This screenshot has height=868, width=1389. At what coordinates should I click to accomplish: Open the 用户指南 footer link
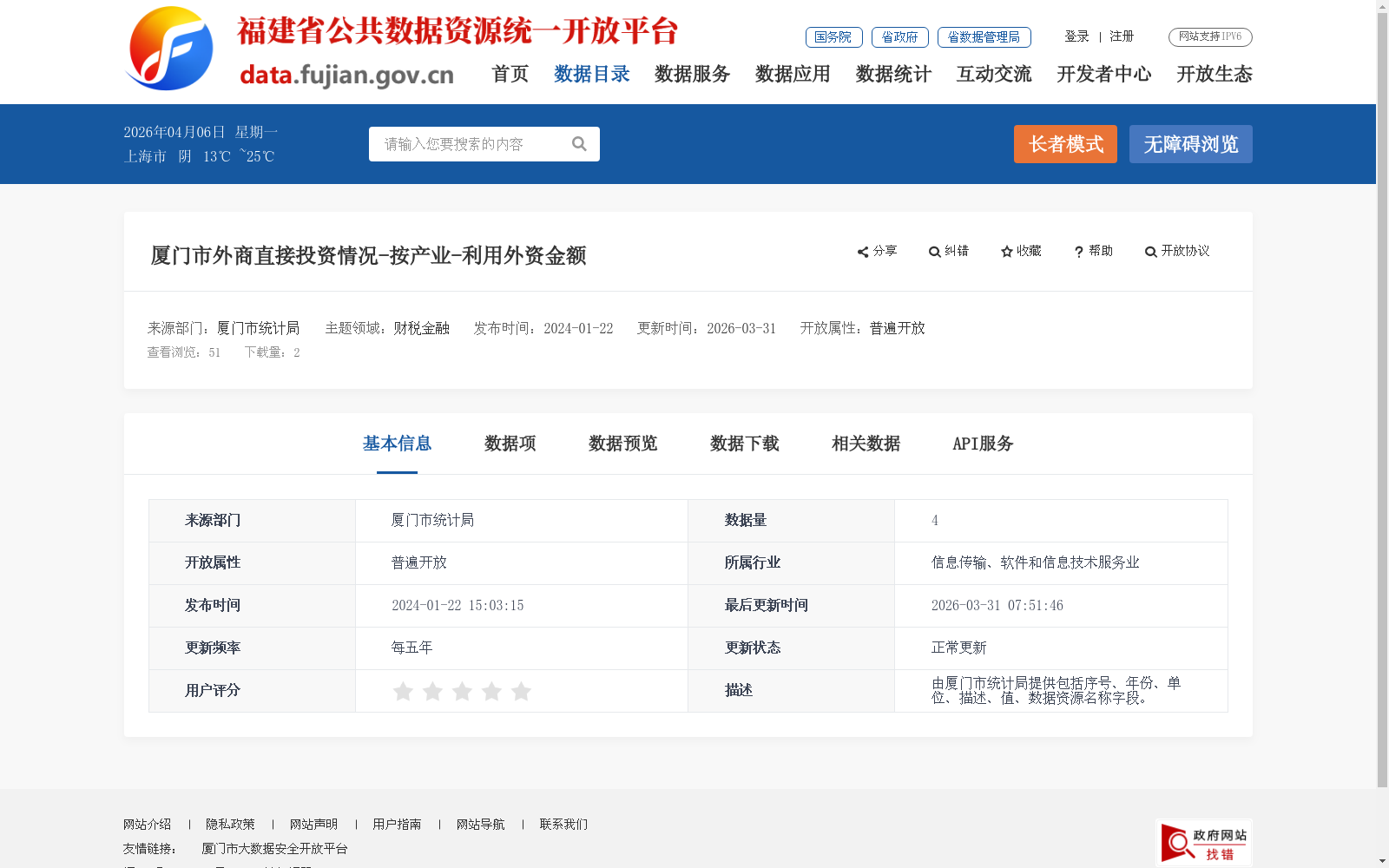[x=397, y=825]
